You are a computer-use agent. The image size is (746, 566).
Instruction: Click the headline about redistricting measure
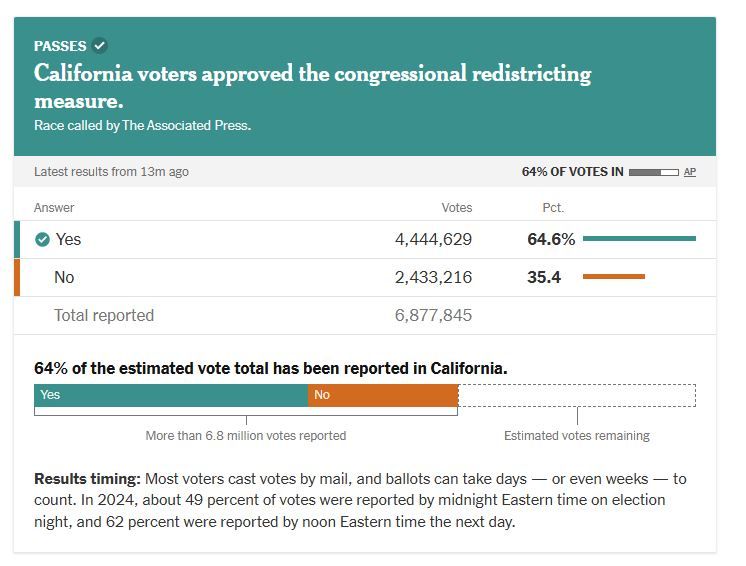coord(312,87)
